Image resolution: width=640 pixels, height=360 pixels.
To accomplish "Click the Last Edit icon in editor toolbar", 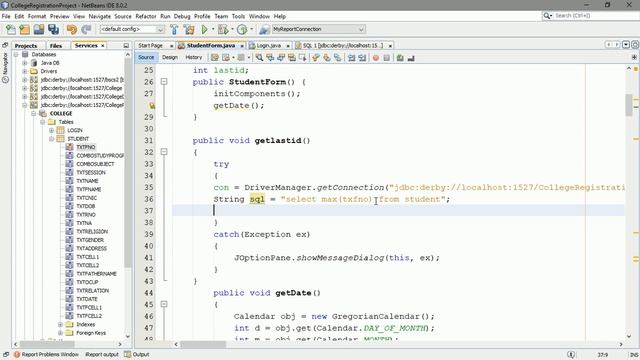I will (215, 58).
